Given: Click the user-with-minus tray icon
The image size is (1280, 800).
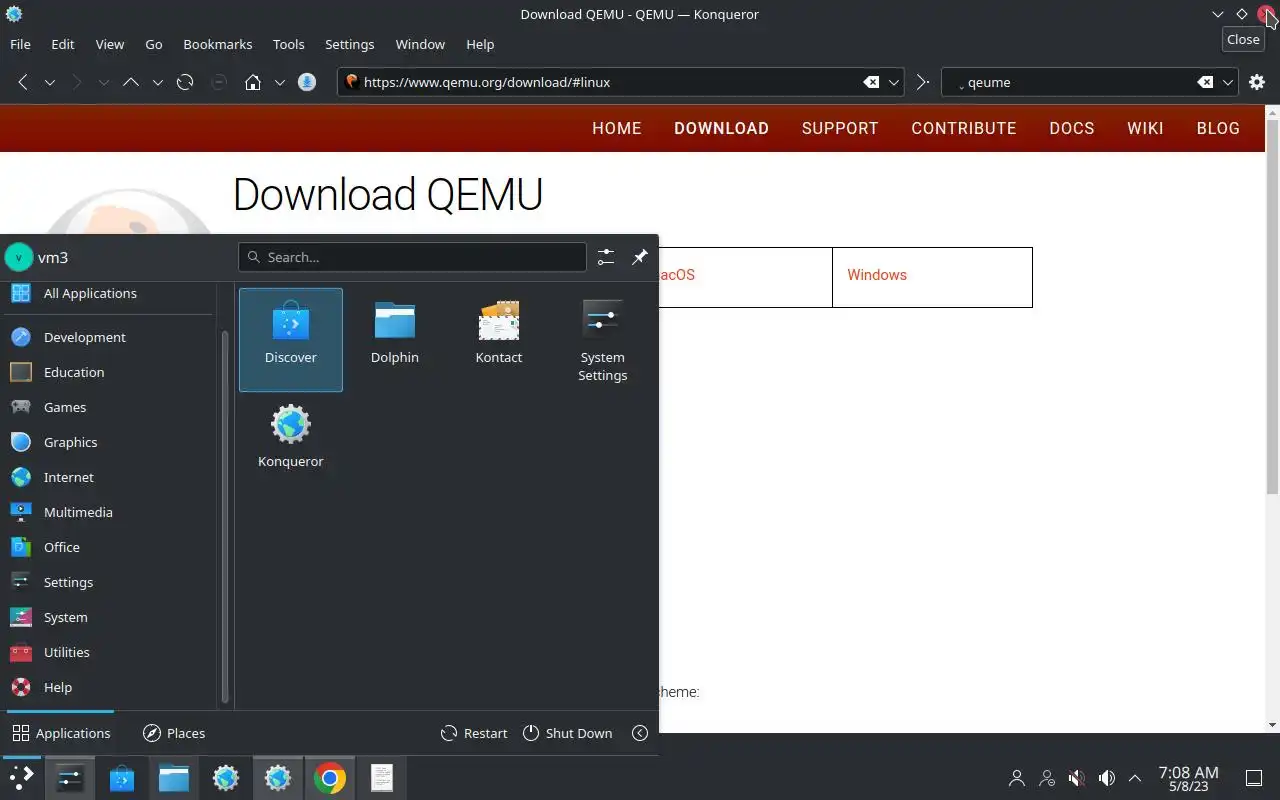Looking at the screenshot, I should pos(1047,778).
